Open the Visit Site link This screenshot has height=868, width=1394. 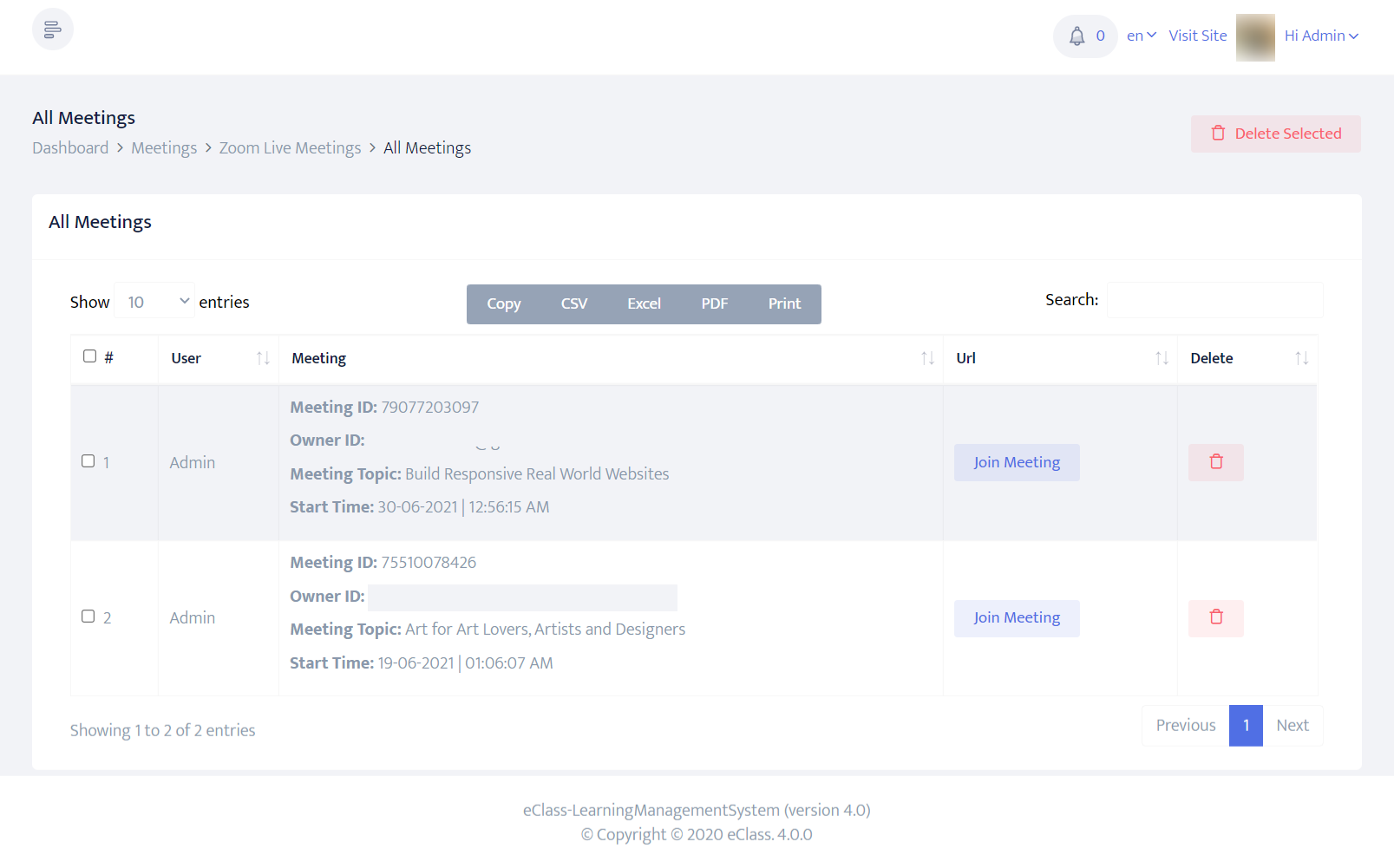click(x=1198, y=36)
